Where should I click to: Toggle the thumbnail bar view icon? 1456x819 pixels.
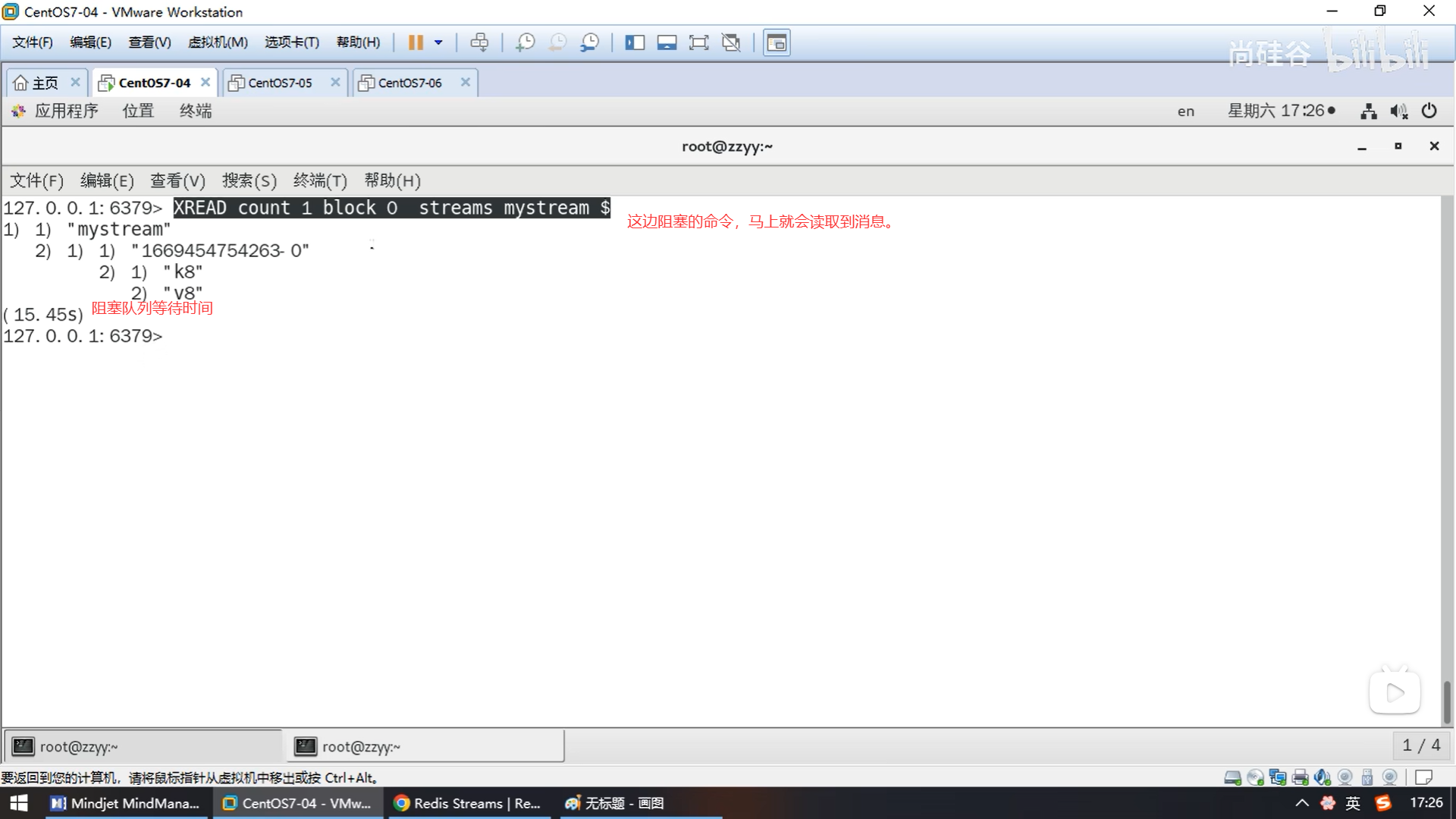(x=667, y=42)
